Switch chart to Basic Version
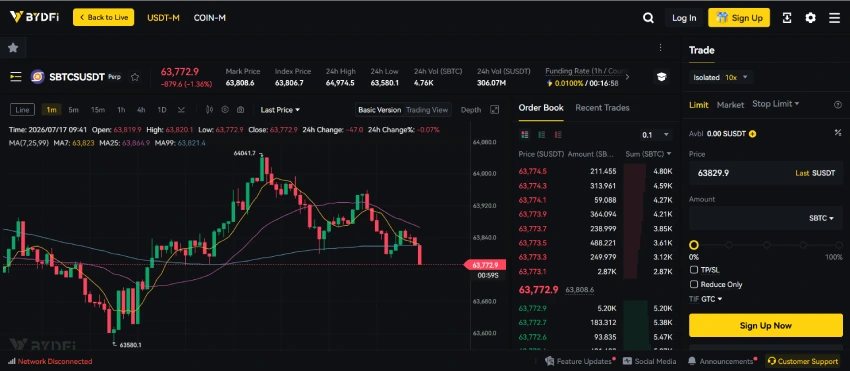This screenshot has width=850, height=371. click(x=379, y=110)
